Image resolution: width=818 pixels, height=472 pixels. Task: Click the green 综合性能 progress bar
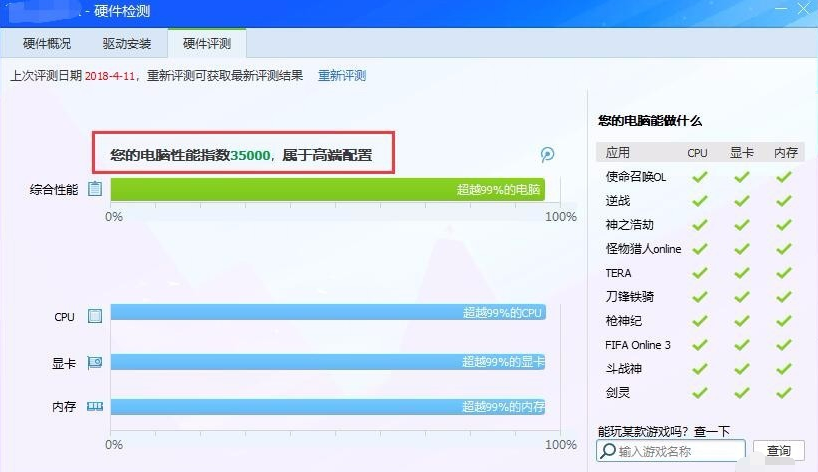327,189
